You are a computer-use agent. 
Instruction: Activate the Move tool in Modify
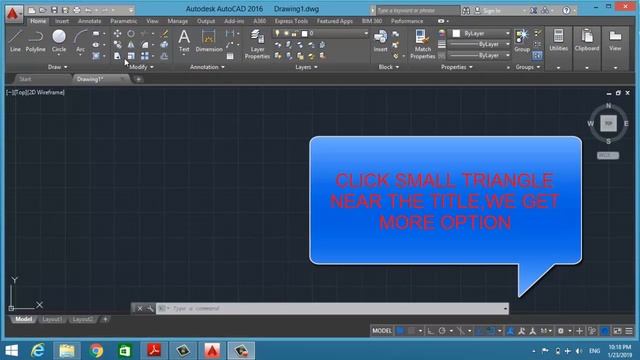(117, 33)
